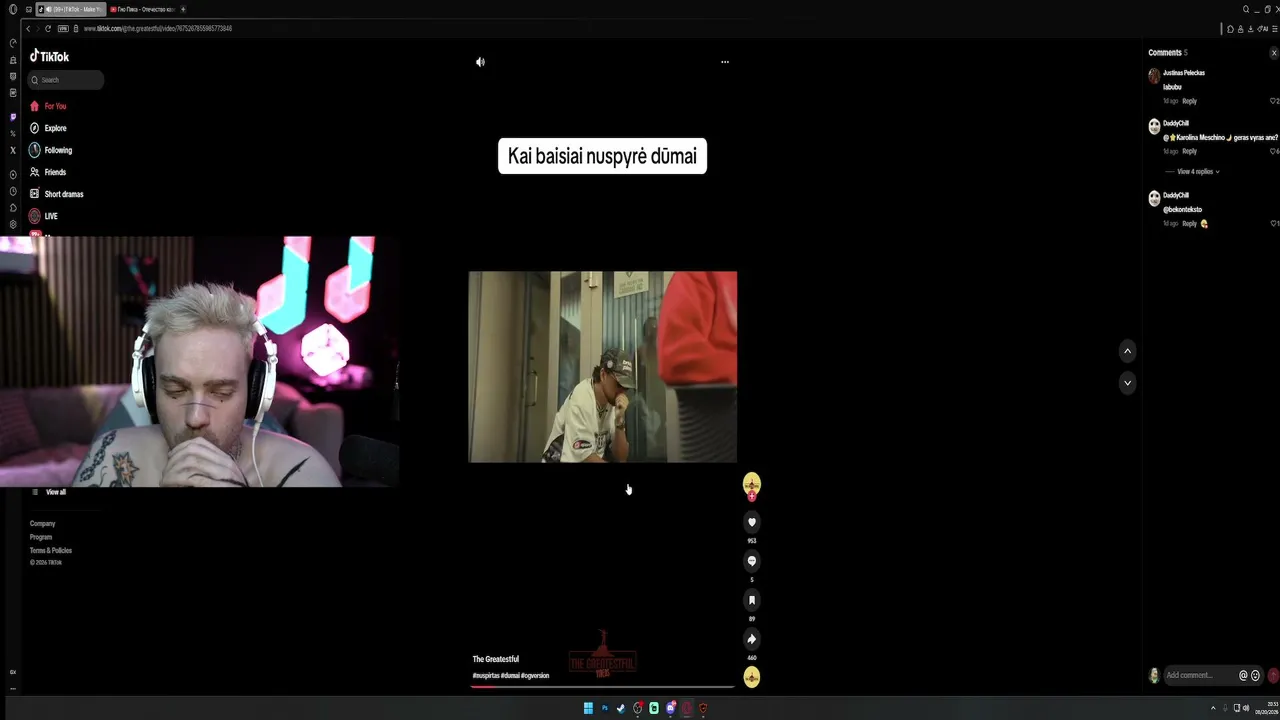
Task: Open the Company footer link
Action: coord(42,524)
